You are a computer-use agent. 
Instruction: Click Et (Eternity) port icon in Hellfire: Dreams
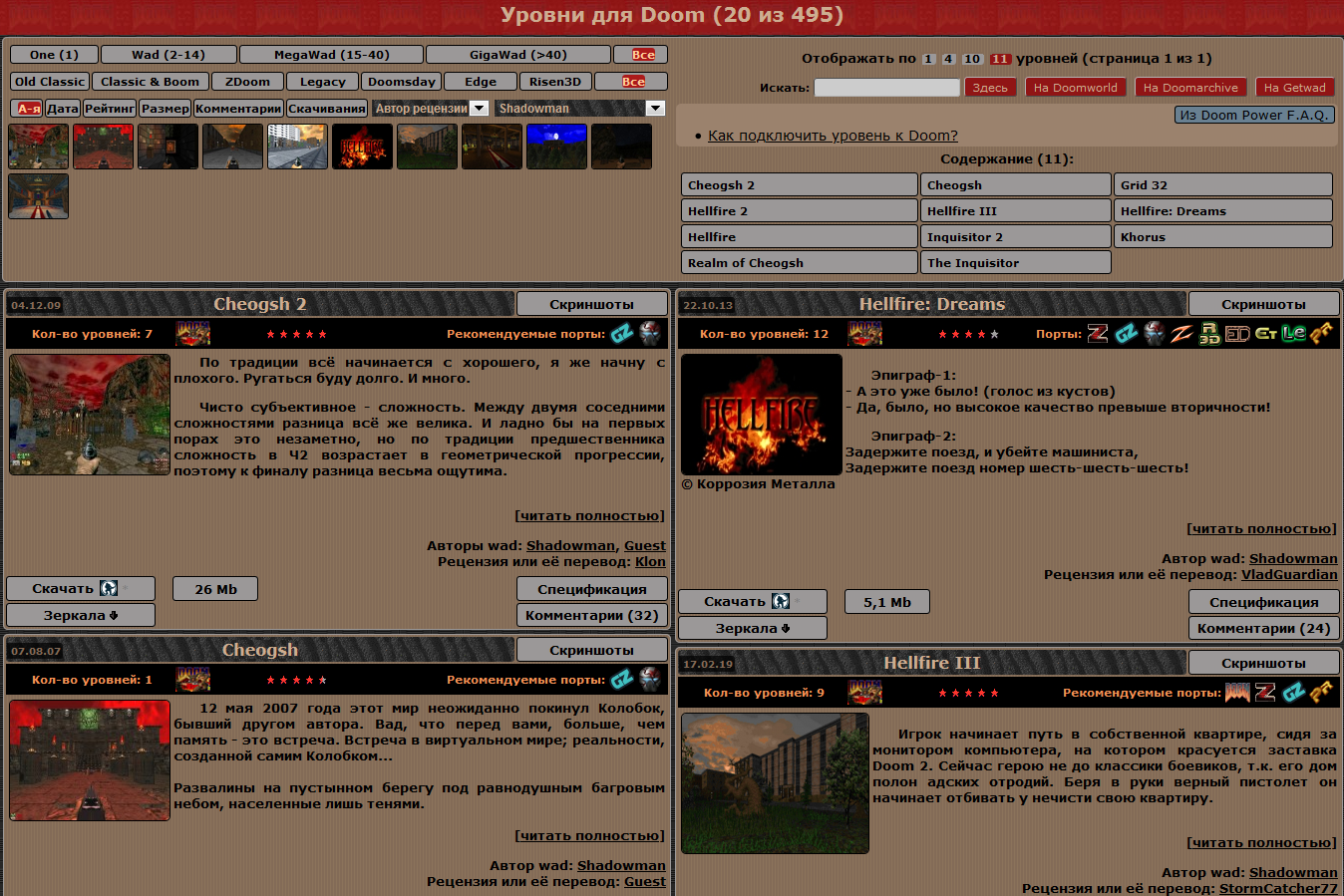(x=1265, y=334)
